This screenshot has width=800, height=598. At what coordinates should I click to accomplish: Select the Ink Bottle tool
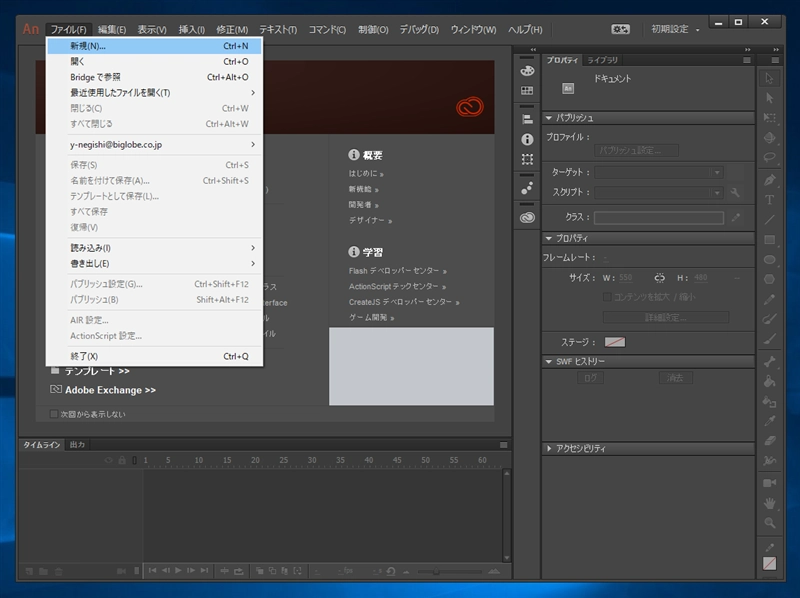[769, 401]
